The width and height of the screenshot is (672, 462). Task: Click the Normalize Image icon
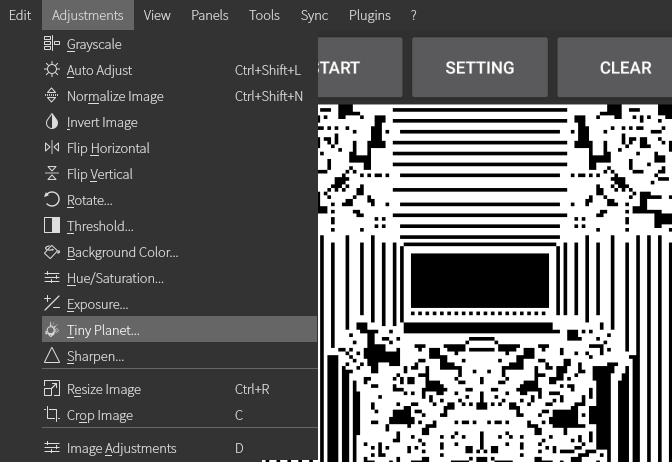tap(52, 96)
